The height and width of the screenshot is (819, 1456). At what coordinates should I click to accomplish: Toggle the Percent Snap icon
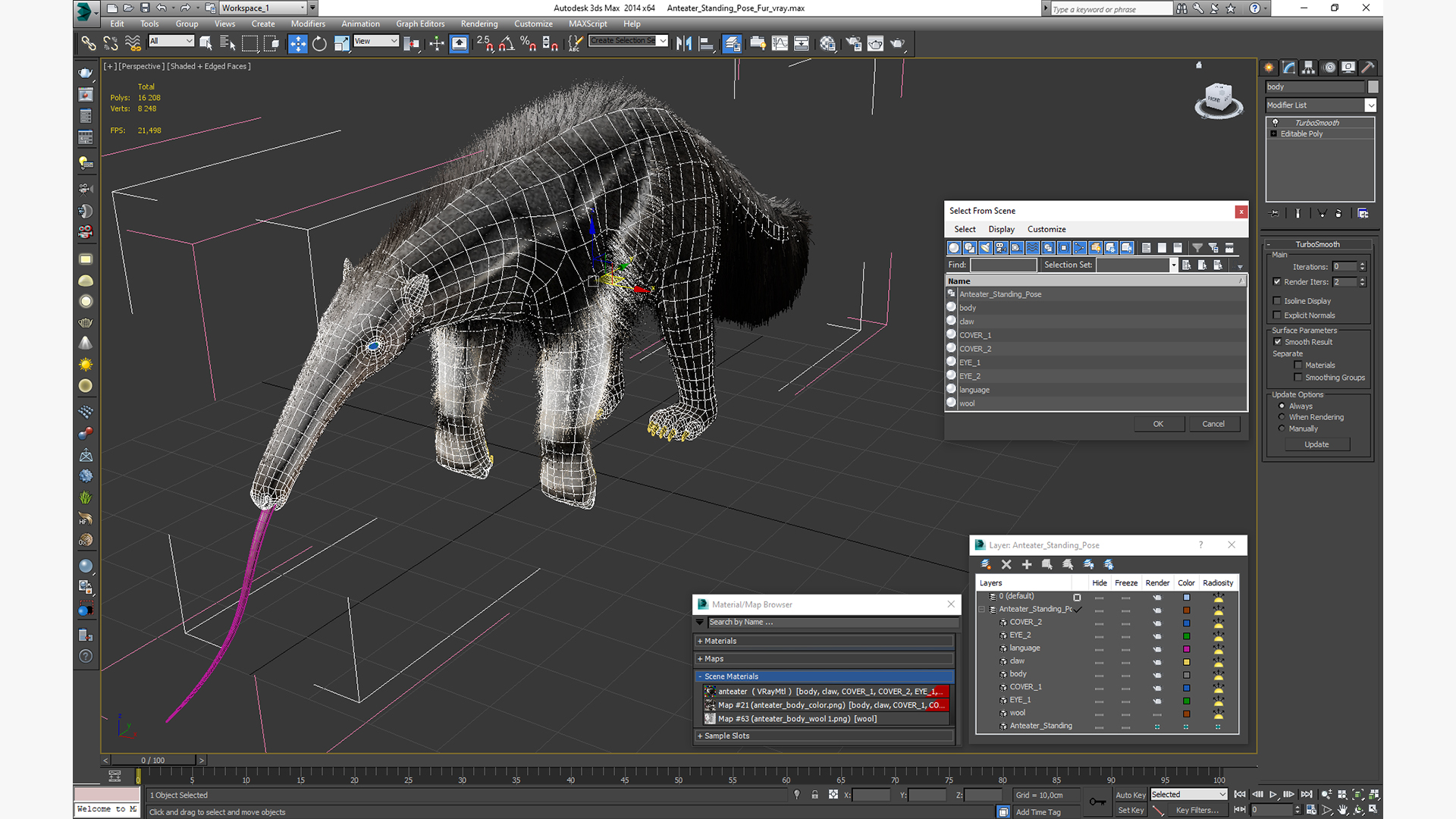529,43
